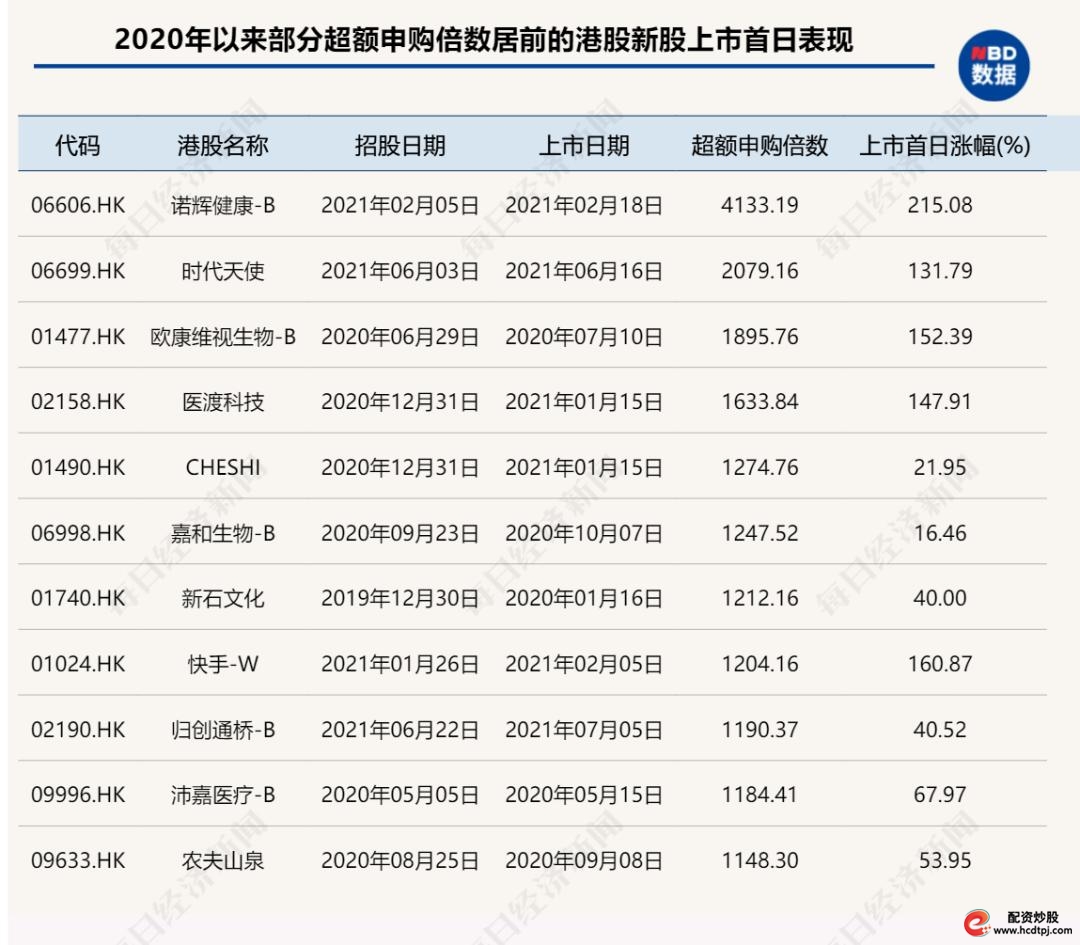Select the name 嘉和生物-B
The height and width of the screenshot is (945, 1080).
222,533
